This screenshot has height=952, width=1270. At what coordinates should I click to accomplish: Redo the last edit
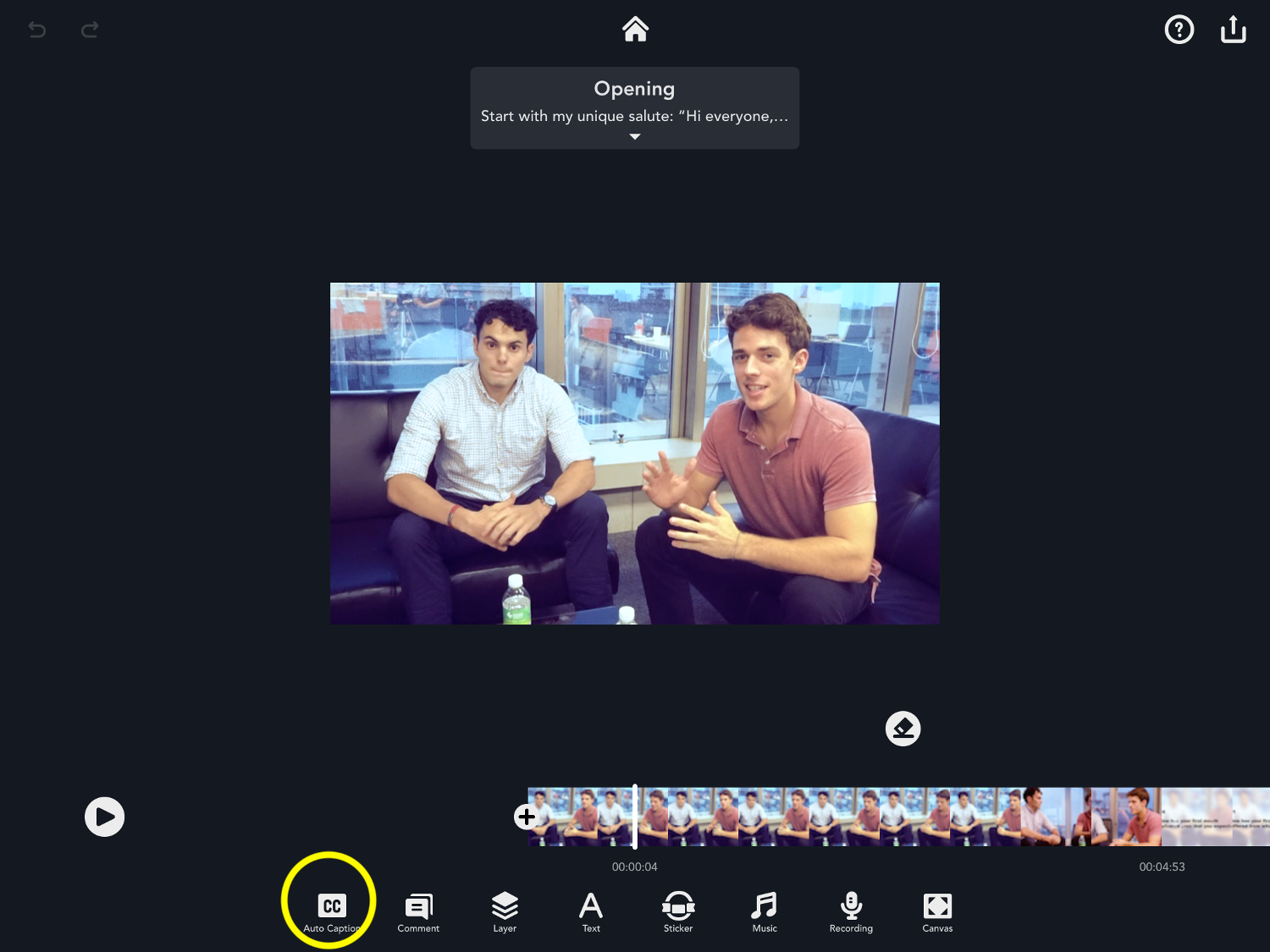click(90, 30)
